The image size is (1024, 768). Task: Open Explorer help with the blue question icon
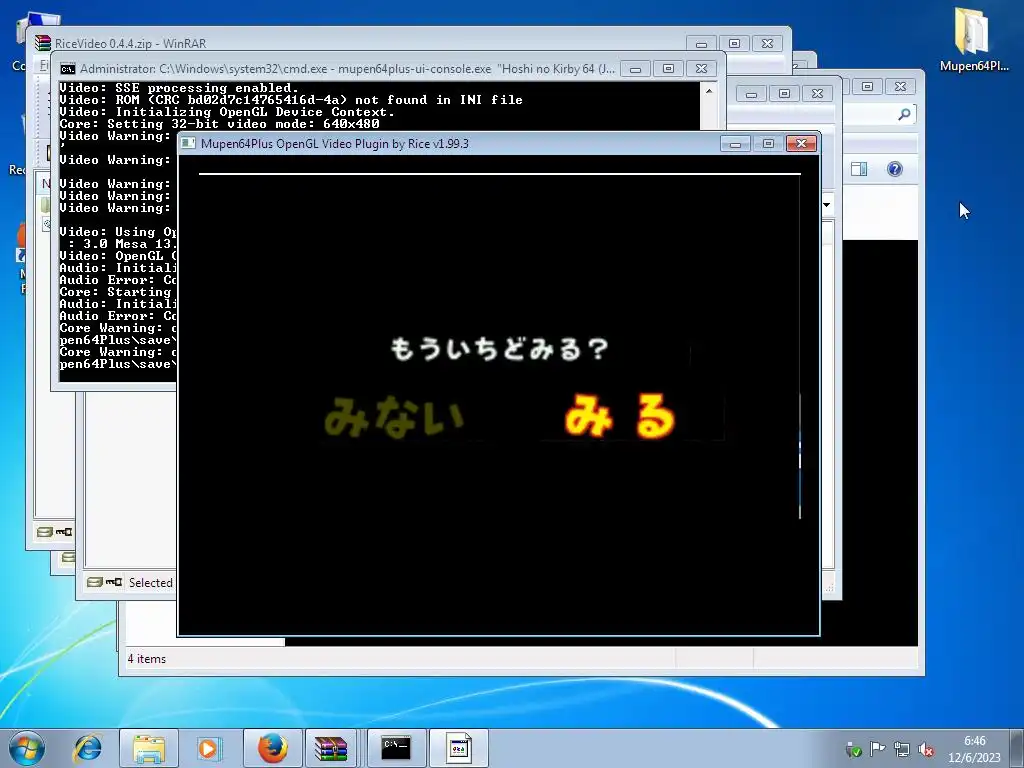pyautogui.click(x=895, y=169)
